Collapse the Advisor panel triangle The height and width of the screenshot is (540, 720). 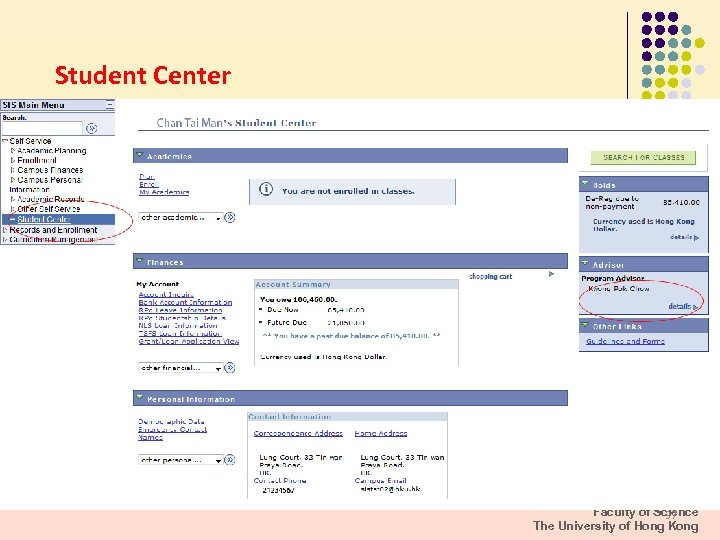pyautogui.click(x=585, y=264)
